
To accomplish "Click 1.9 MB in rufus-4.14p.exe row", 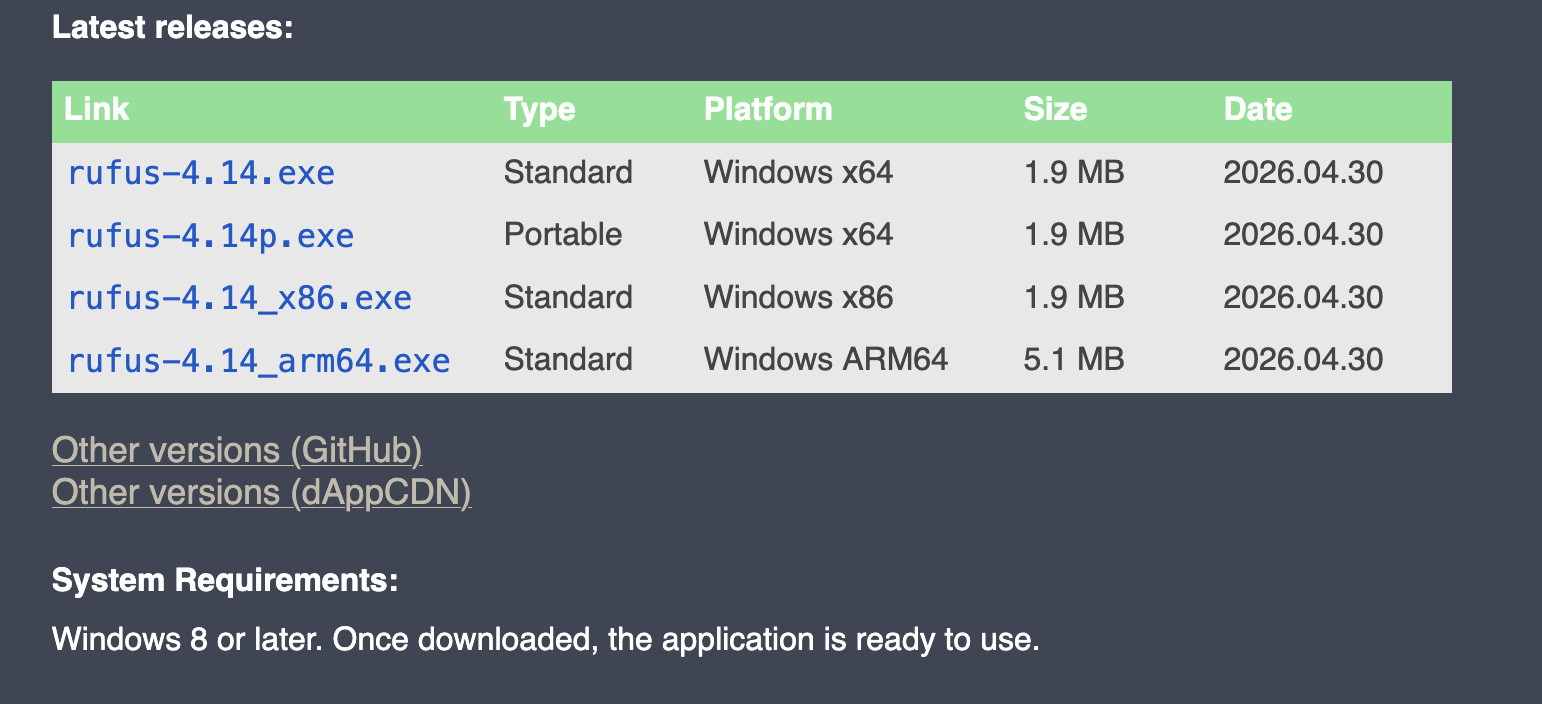I will coord(1074,235).
